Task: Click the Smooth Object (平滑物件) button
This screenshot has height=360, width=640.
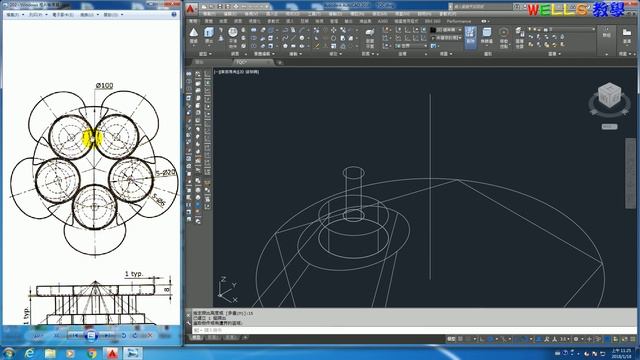Action: coord(233,37)
